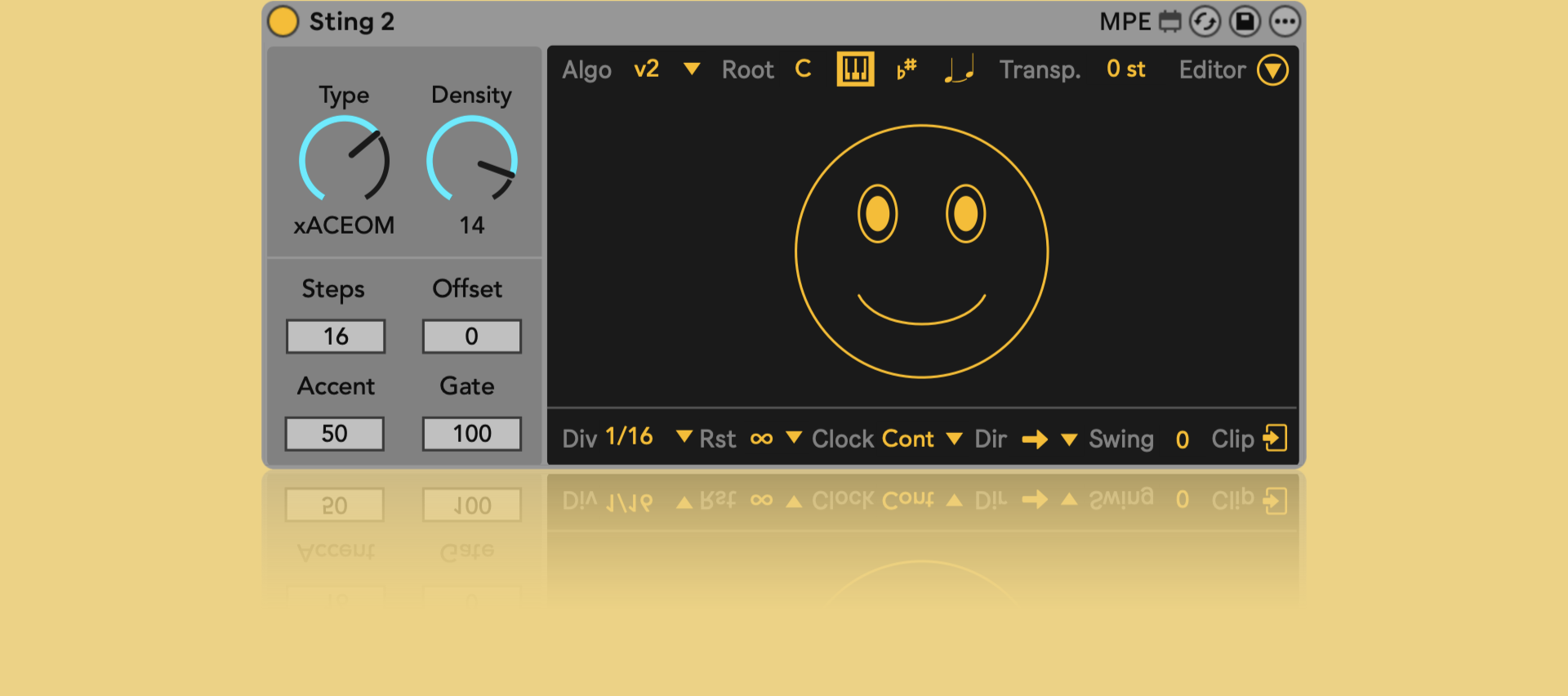Screen dimensions: 1568x696
Task: Click the MPE plug icon
Action: [1170, 22]
